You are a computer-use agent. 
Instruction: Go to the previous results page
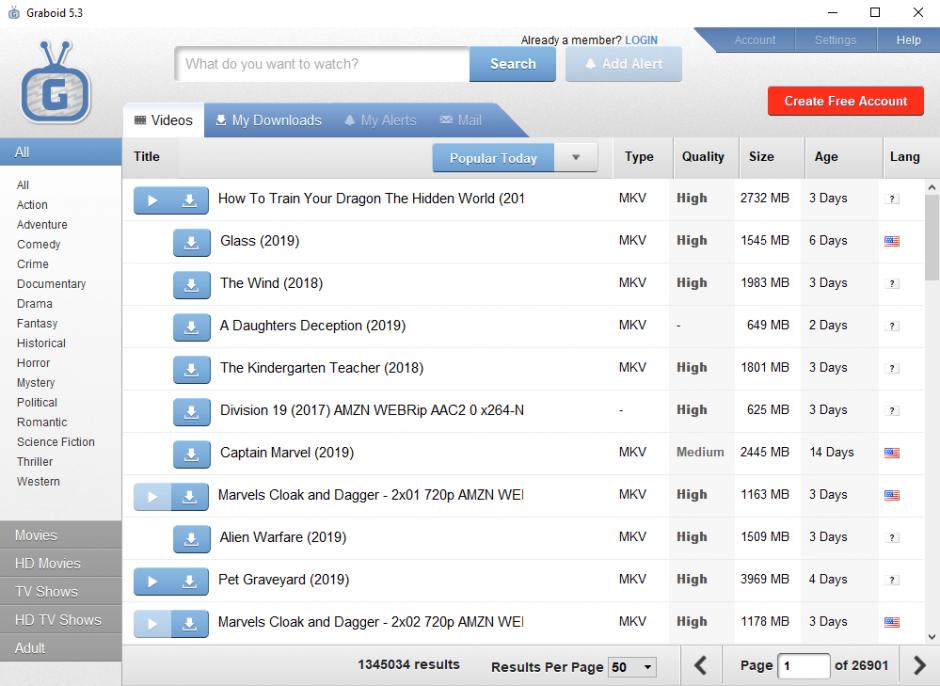pyautogui.click(x=700, y=665)
